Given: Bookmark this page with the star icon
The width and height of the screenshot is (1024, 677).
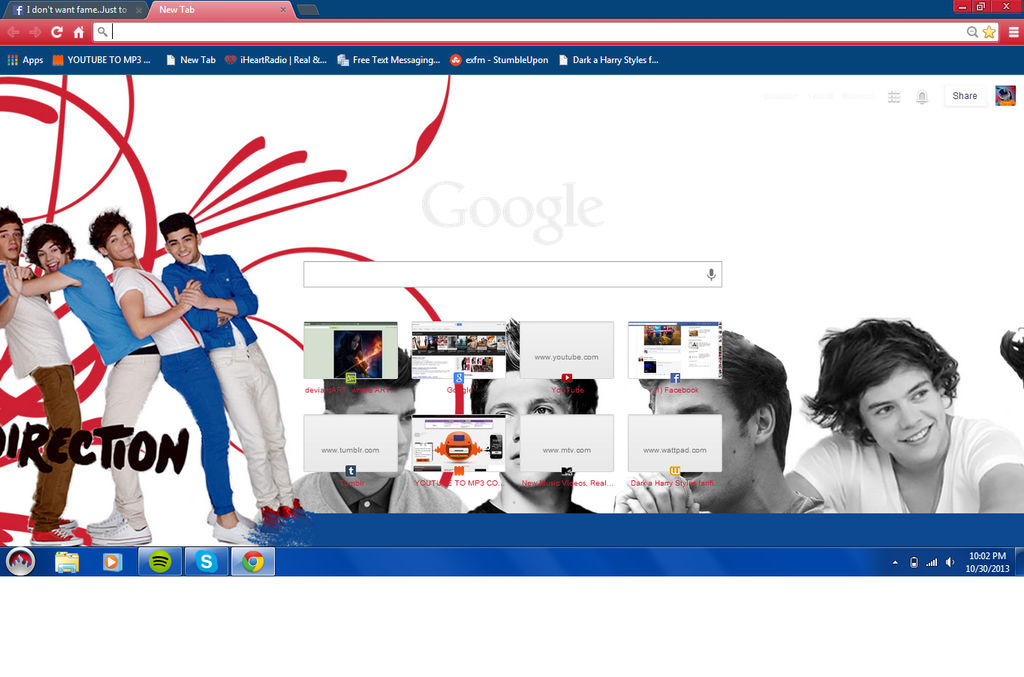Looking at the screenshot, I should click(x=989, y=32).
